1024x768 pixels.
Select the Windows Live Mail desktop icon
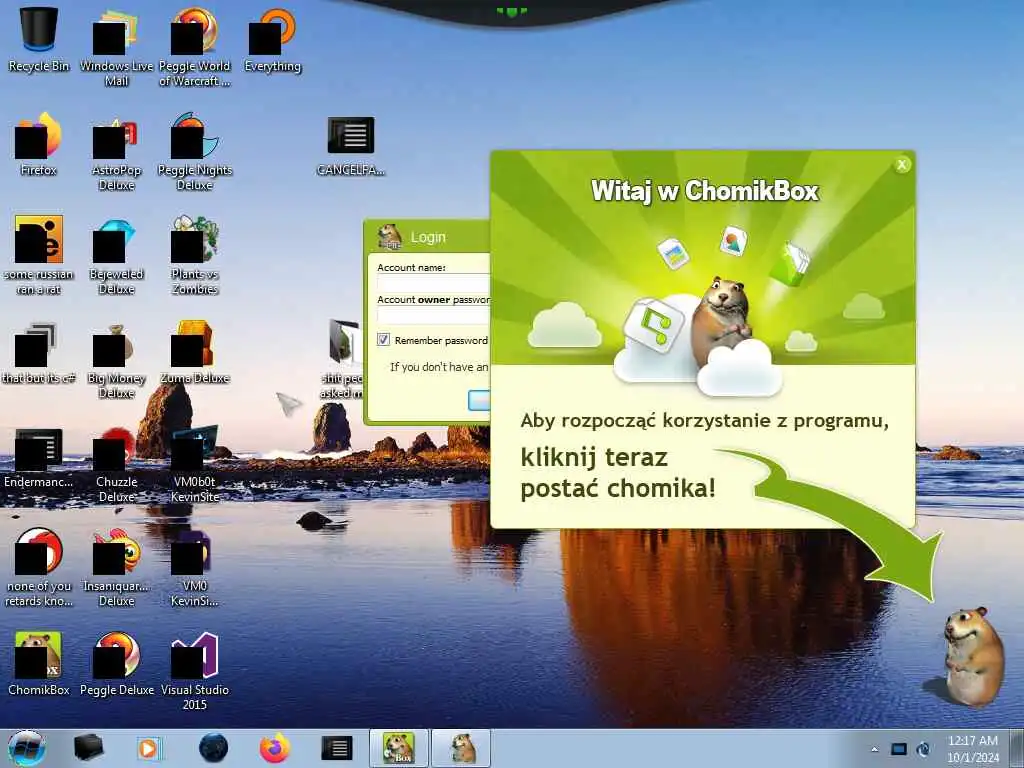point(116,46)
